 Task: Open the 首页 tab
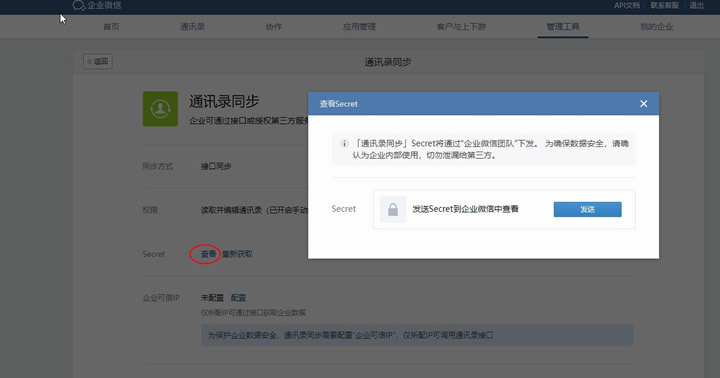click(111, 27)
